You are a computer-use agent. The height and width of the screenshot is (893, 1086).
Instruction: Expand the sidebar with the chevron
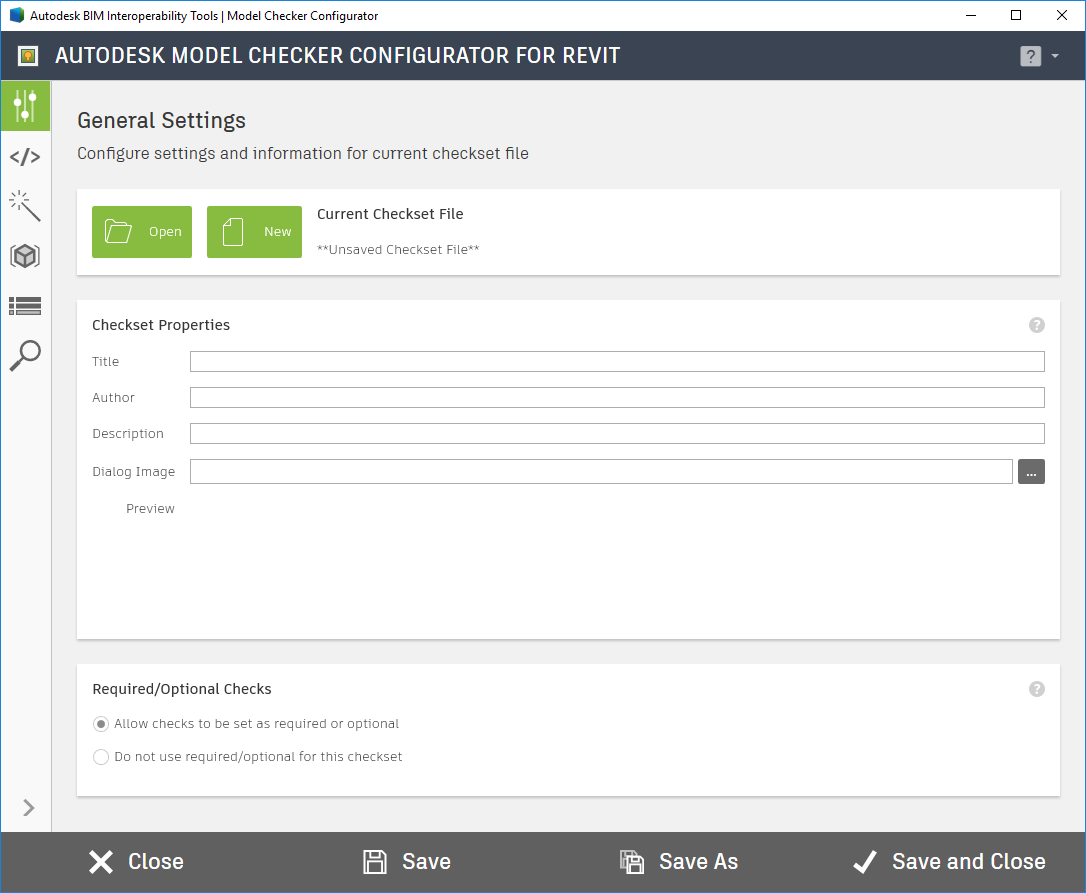[27, 808]
